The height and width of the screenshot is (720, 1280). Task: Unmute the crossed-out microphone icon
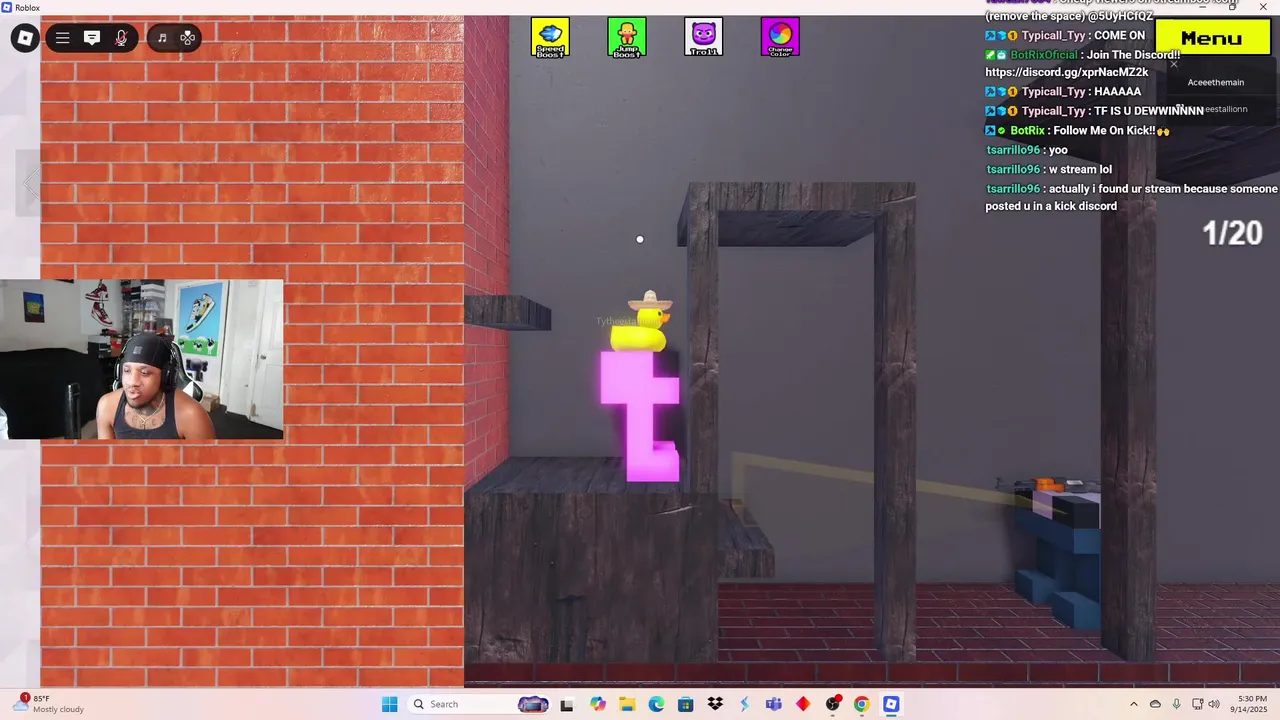coord(121,38)
